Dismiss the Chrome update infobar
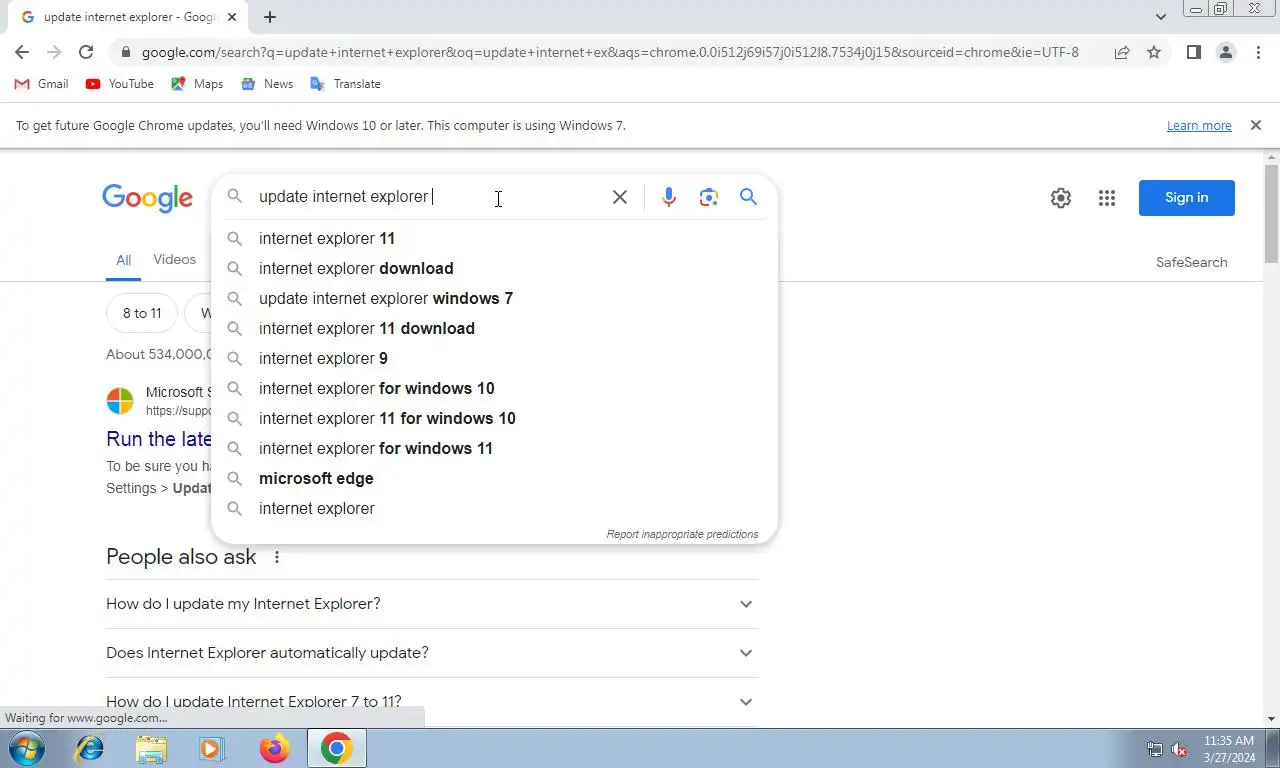Image resolution: width=1280 pixels, height=768 pixels. click(1256, 125)
